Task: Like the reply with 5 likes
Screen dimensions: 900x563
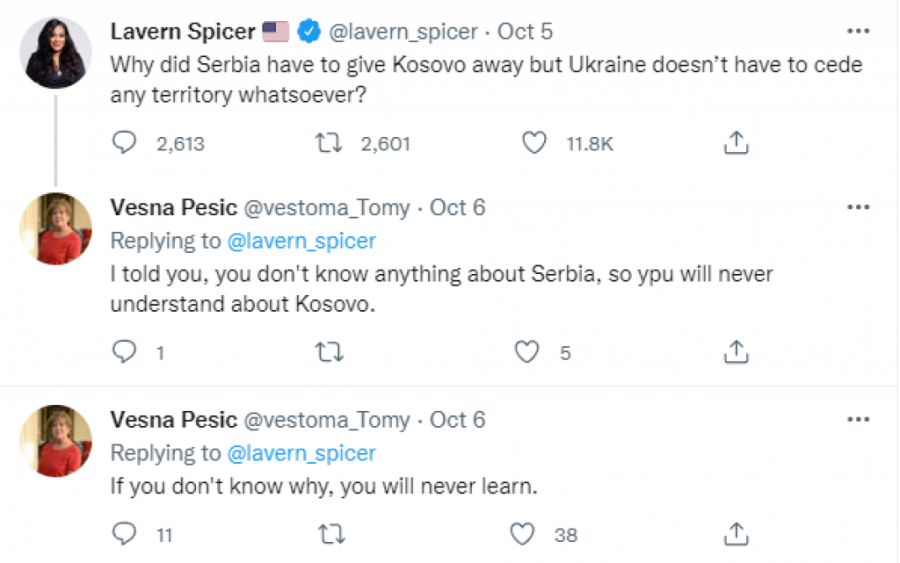Action: coord(526,351)
